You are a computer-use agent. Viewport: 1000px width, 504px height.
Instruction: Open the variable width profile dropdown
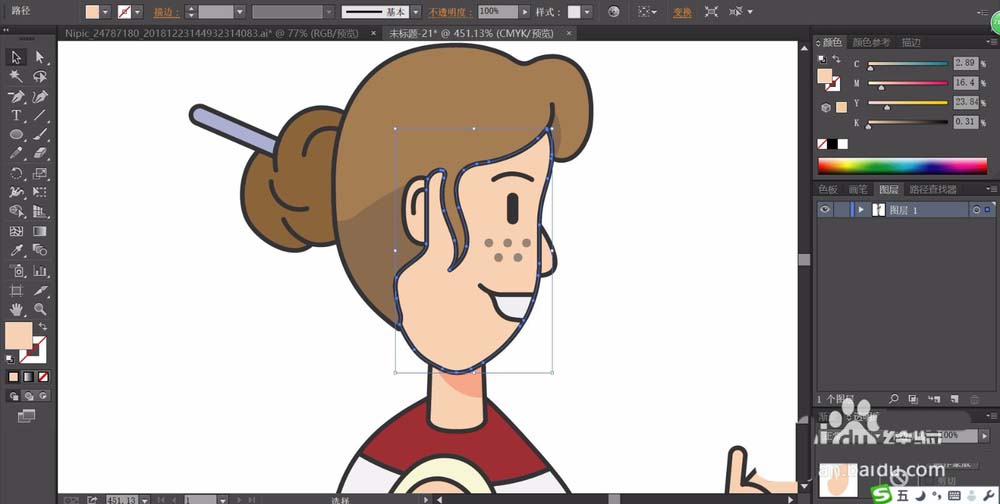(x=328, y=11)
